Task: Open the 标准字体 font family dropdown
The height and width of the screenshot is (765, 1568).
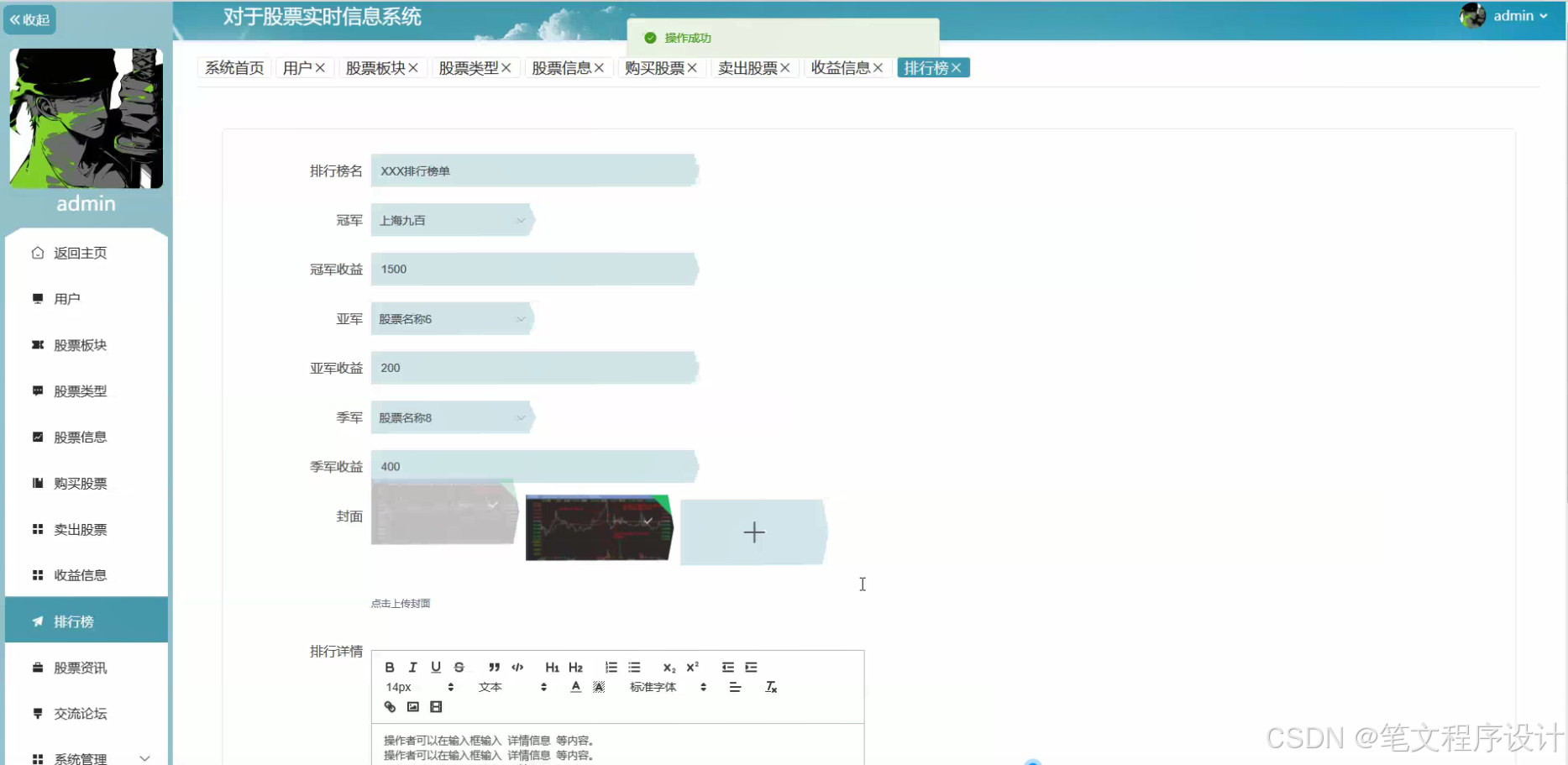Action: click(x=668, y=687)
